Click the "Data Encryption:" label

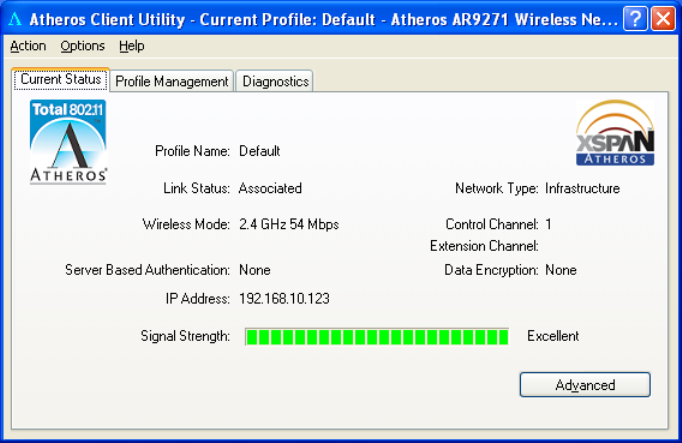tap(491, 270)
